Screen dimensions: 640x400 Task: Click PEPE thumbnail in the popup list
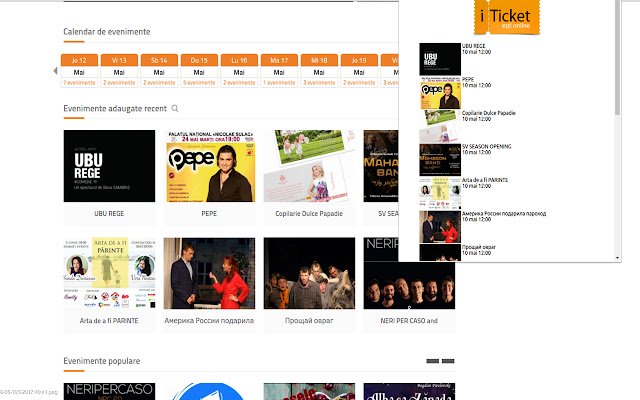(x=440, y=93)
